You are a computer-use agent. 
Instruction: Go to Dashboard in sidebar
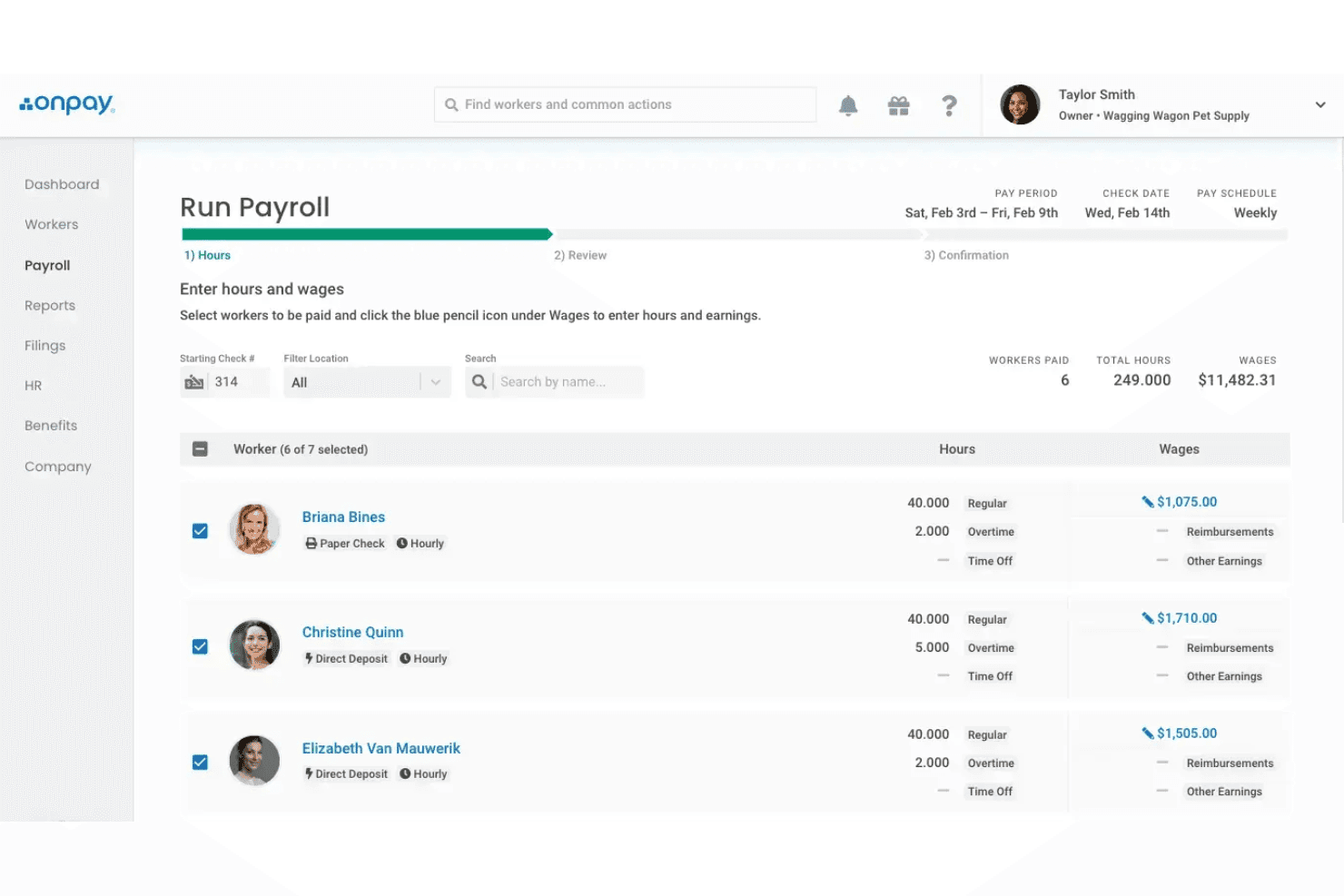click(x=62, y=184)
